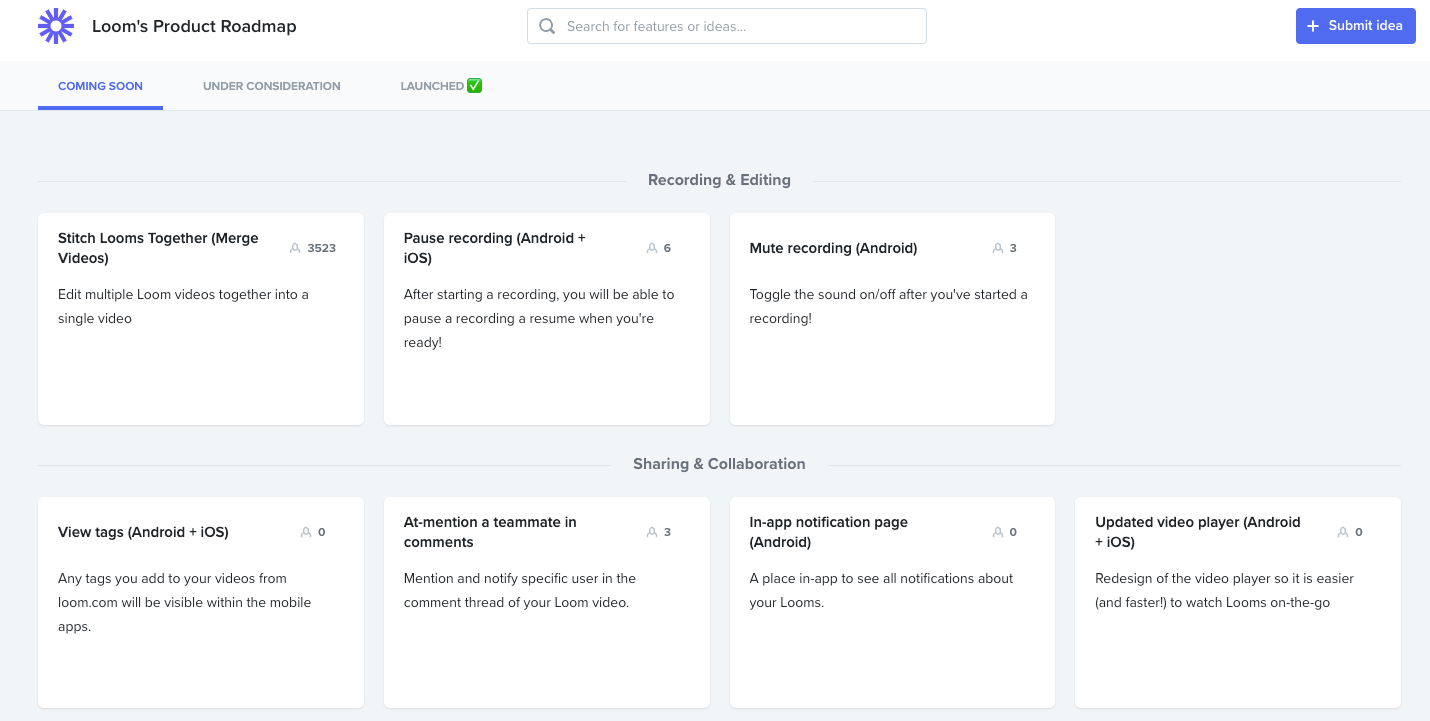Click the plus icon in Submit idea
The height and width of the screenshot is (721, 1430).
pos(1314,26)
